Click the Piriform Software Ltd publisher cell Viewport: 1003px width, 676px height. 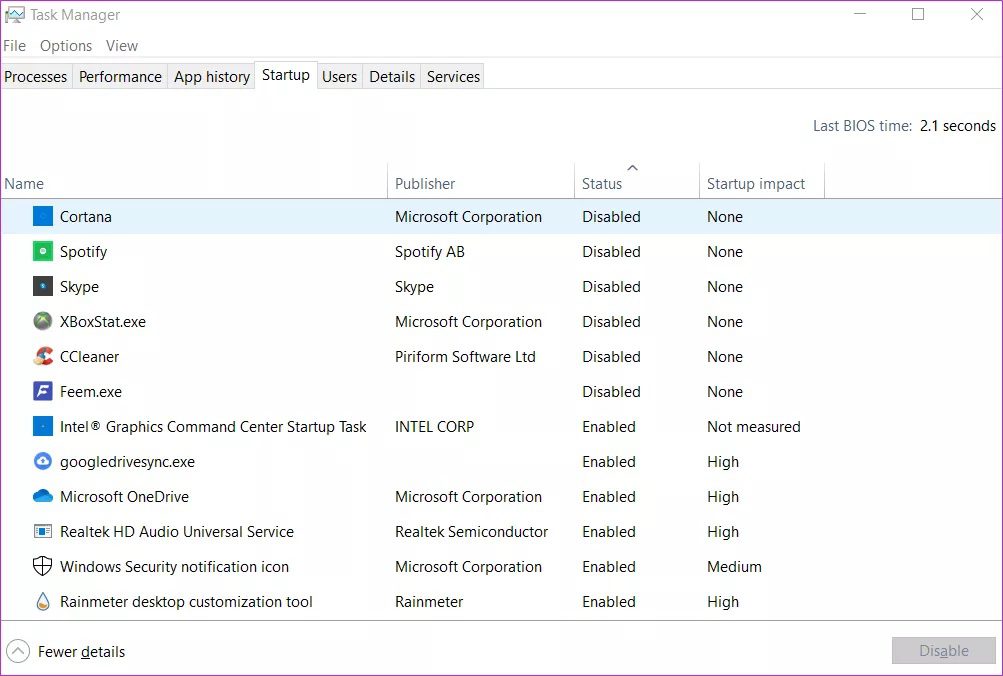(x=465, y=357)
